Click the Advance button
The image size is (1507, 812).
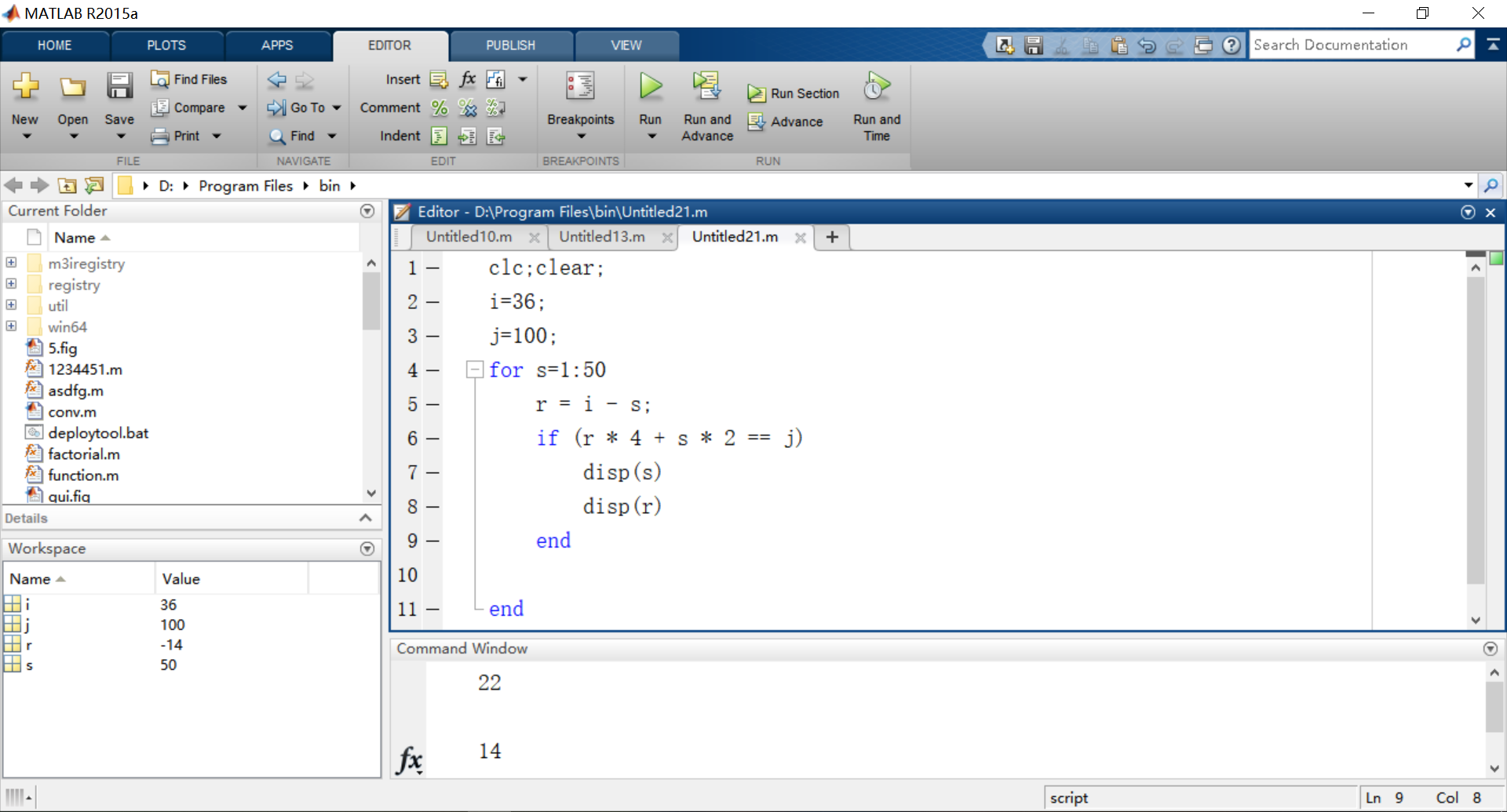(x=786, y=122)
